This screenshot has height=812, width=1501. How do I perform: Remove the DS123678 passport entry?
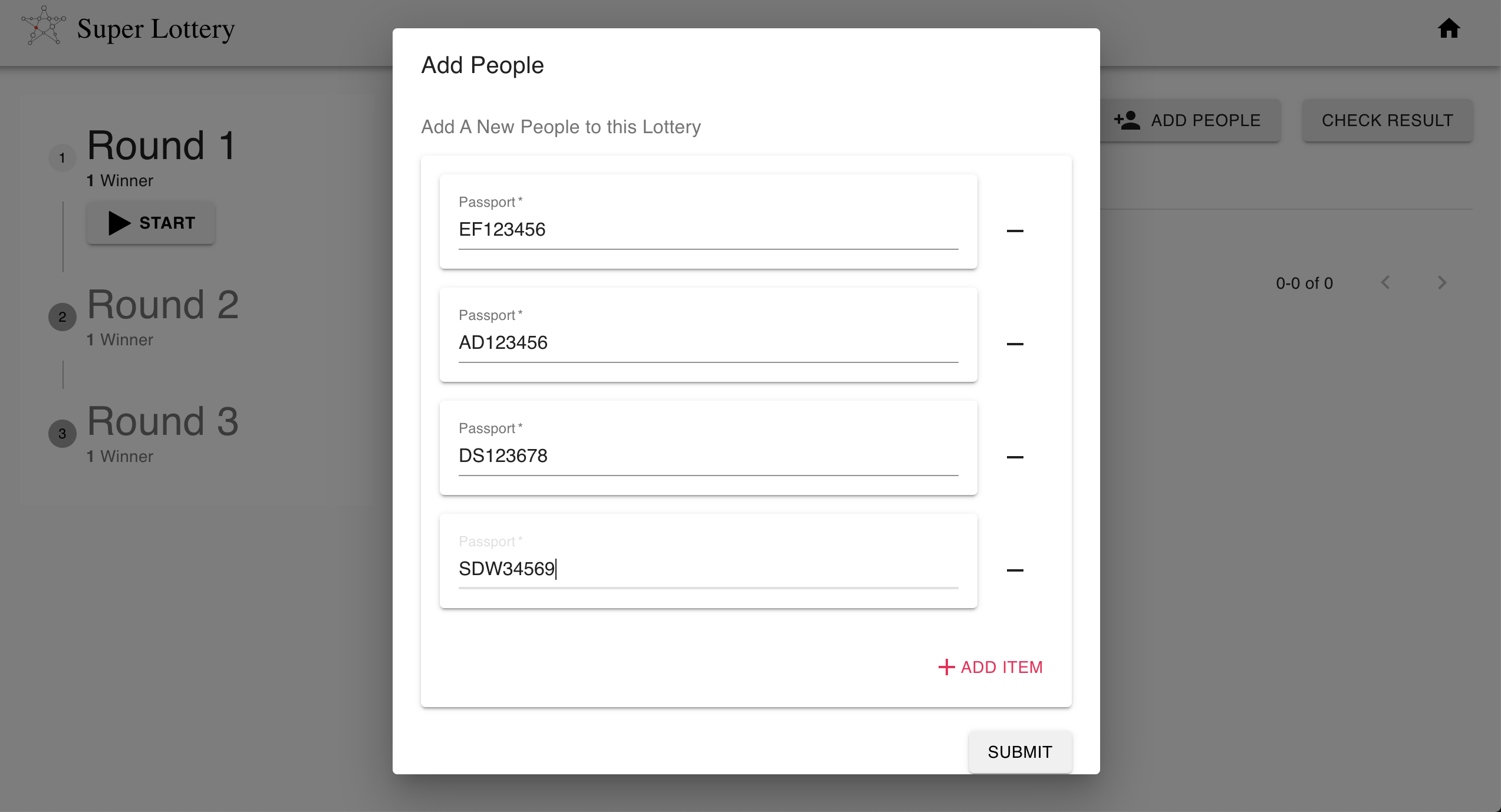coord(1015,457)
